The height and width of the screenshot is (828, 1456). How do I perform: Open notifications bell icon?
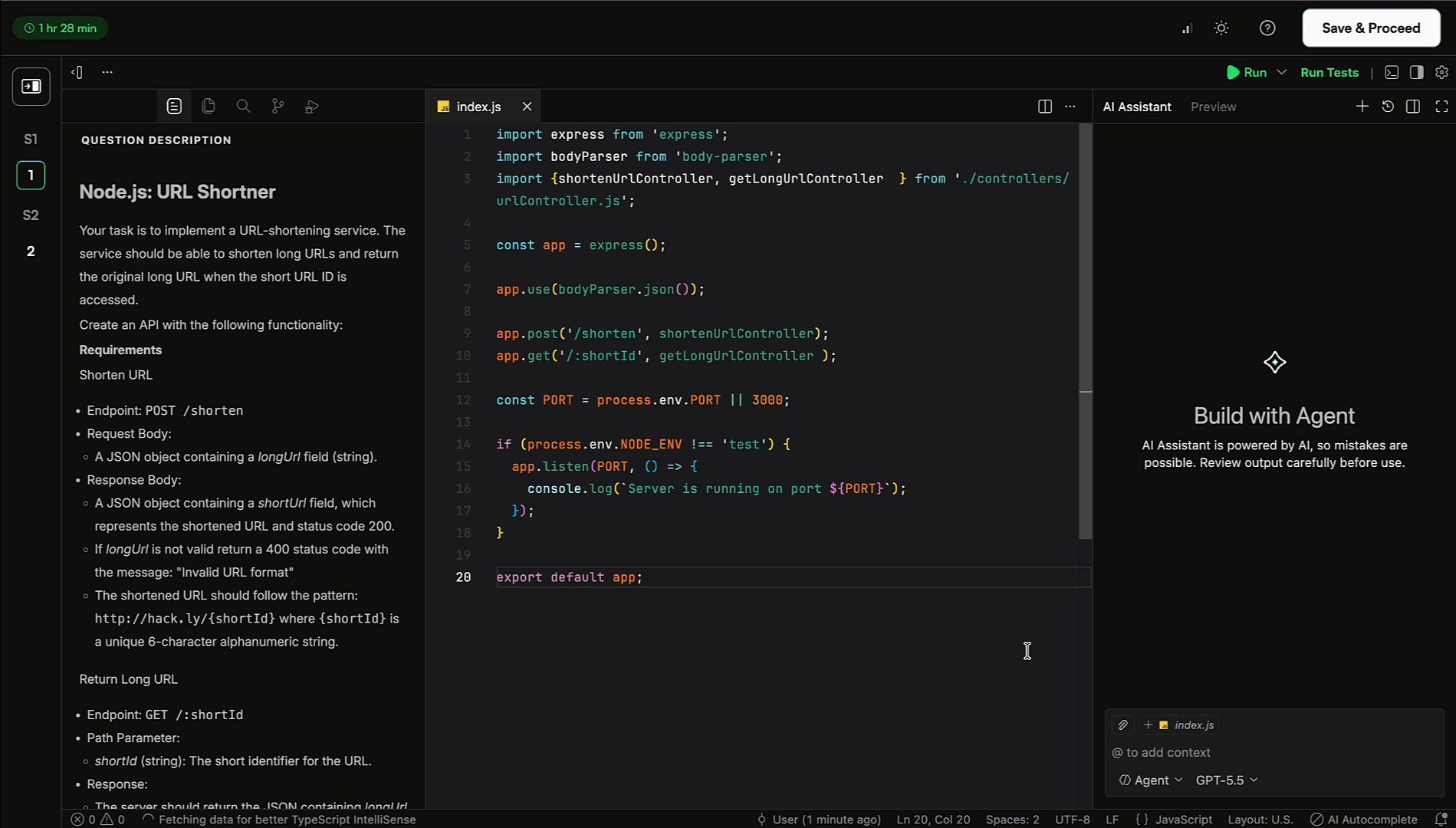(1441, 820)
